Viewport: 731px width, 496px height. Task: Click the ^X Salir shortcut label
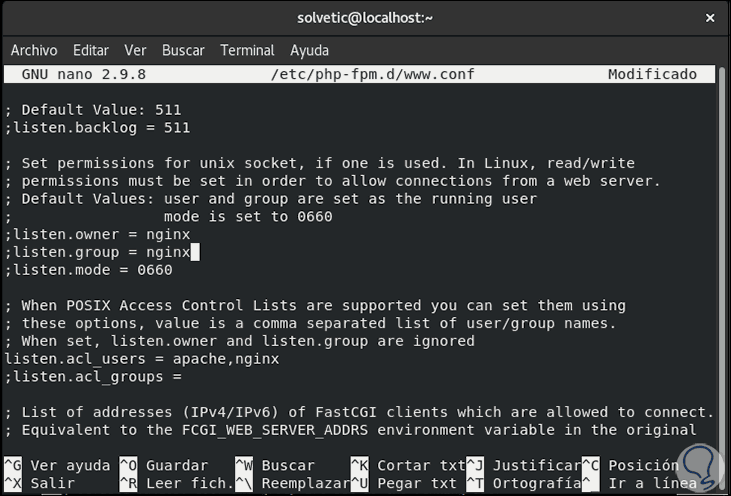40,483
